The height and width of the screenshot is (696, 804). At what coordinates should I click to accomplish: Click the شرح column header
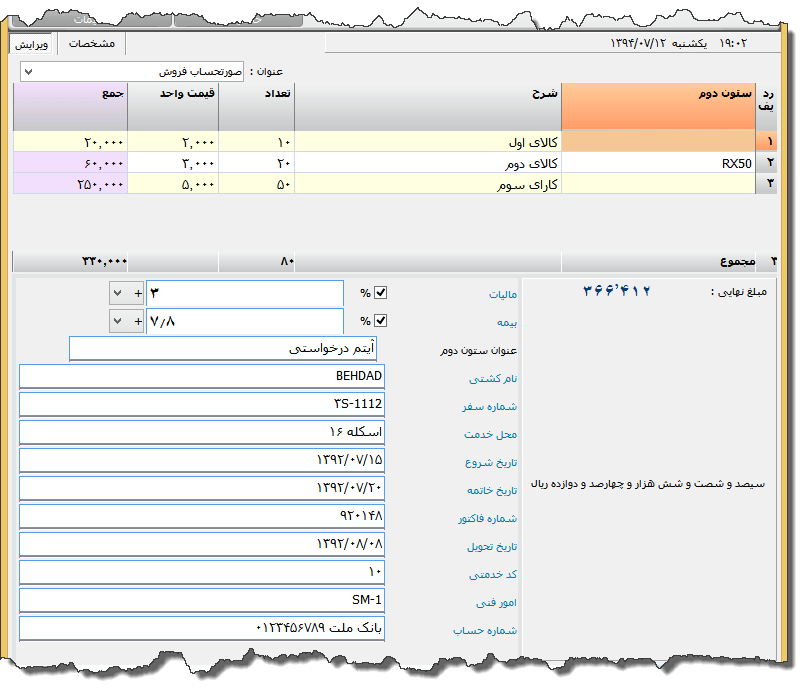pos(428,93)
